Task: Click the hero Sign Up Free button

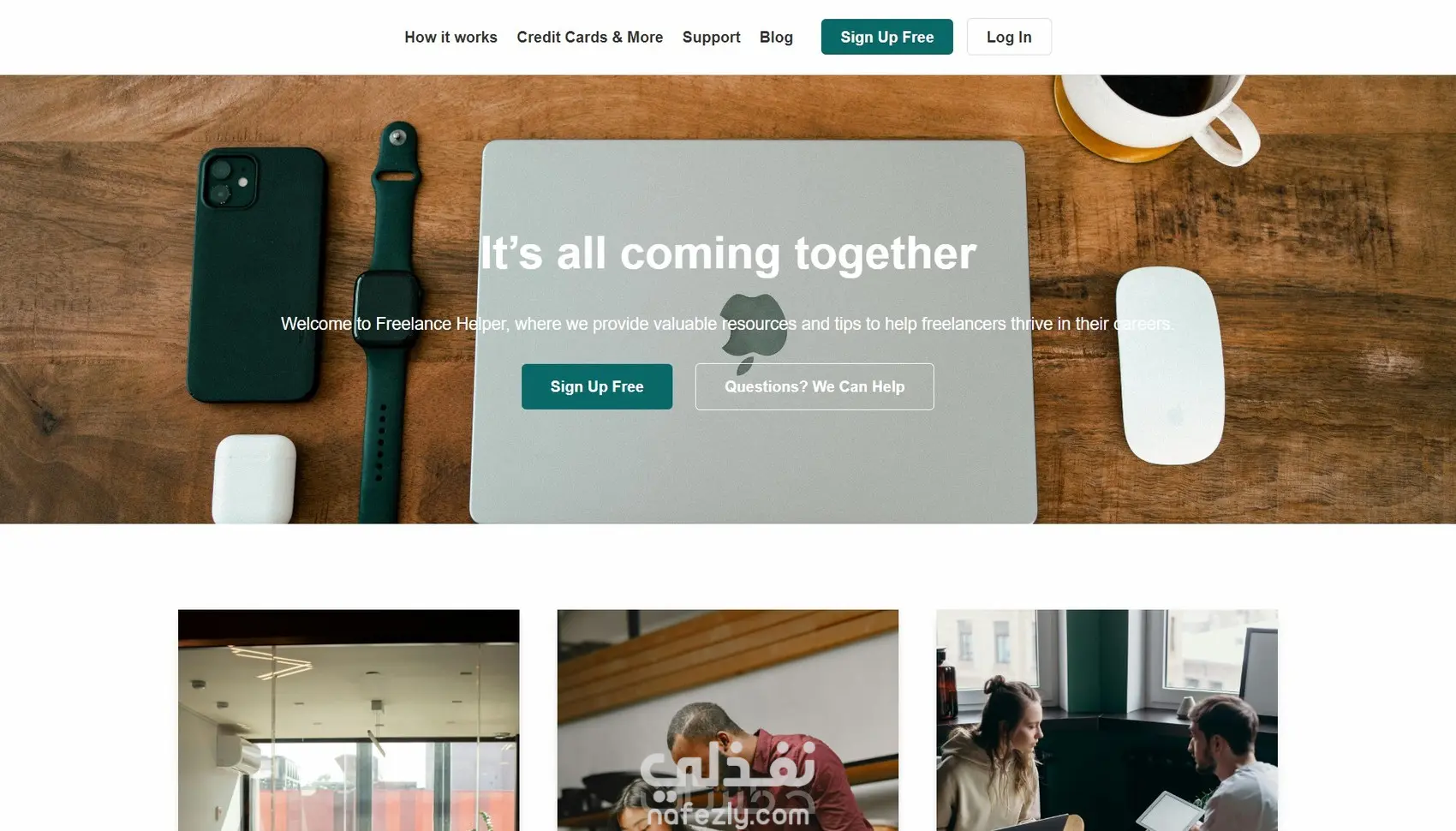Action: click(x=597, y=386)
